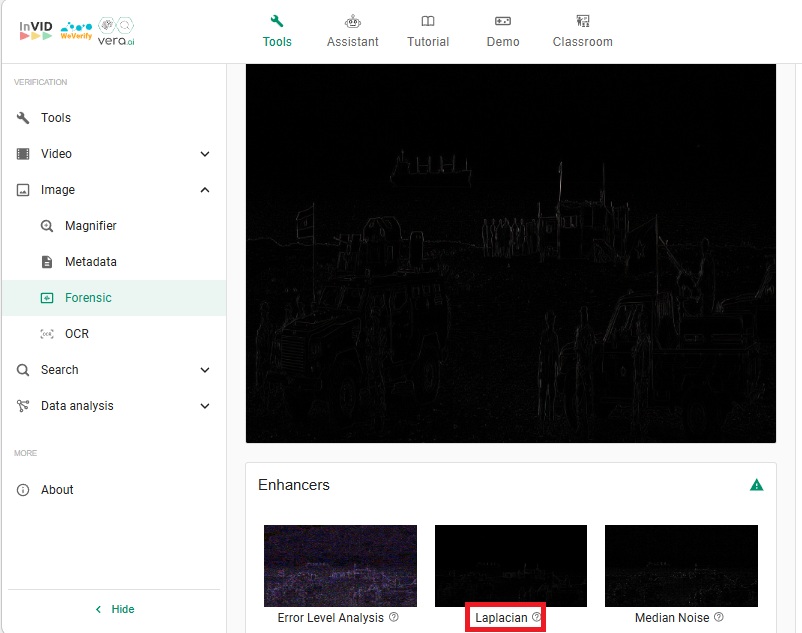This screenshot has width=802, height=633.
Task: Open the Classroom tab
Action: [x=582, y=31]
